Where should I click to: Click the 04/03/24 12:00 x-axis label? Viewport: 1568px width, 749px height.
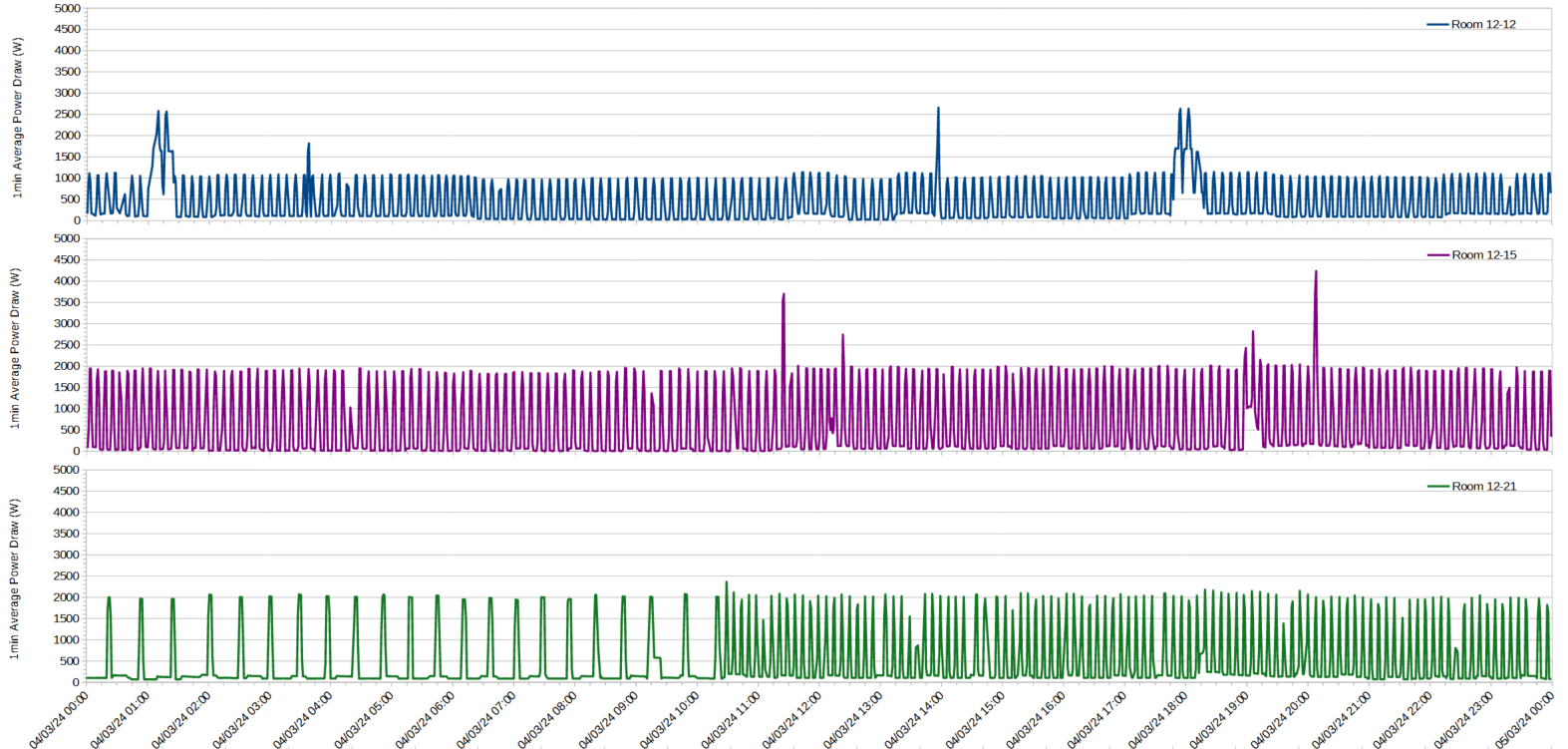[792, 719]
